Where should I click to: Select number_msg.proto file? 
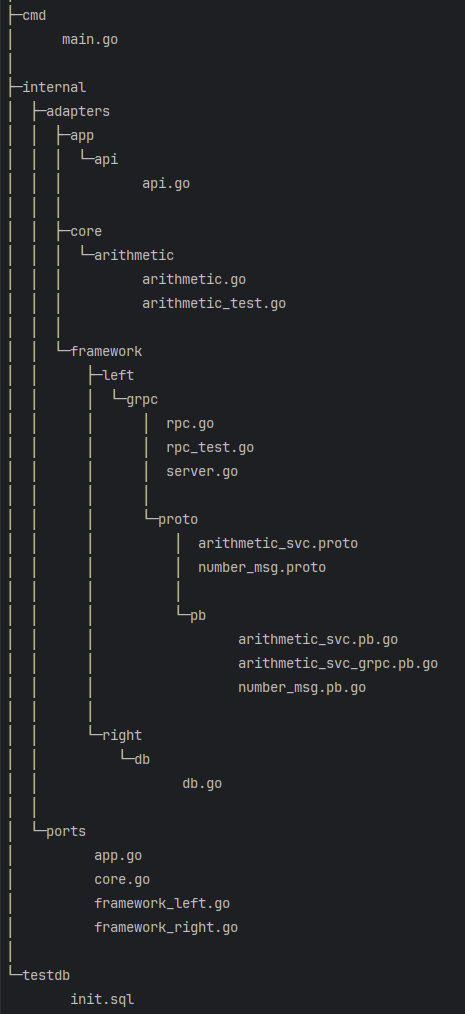coord(262,568)
